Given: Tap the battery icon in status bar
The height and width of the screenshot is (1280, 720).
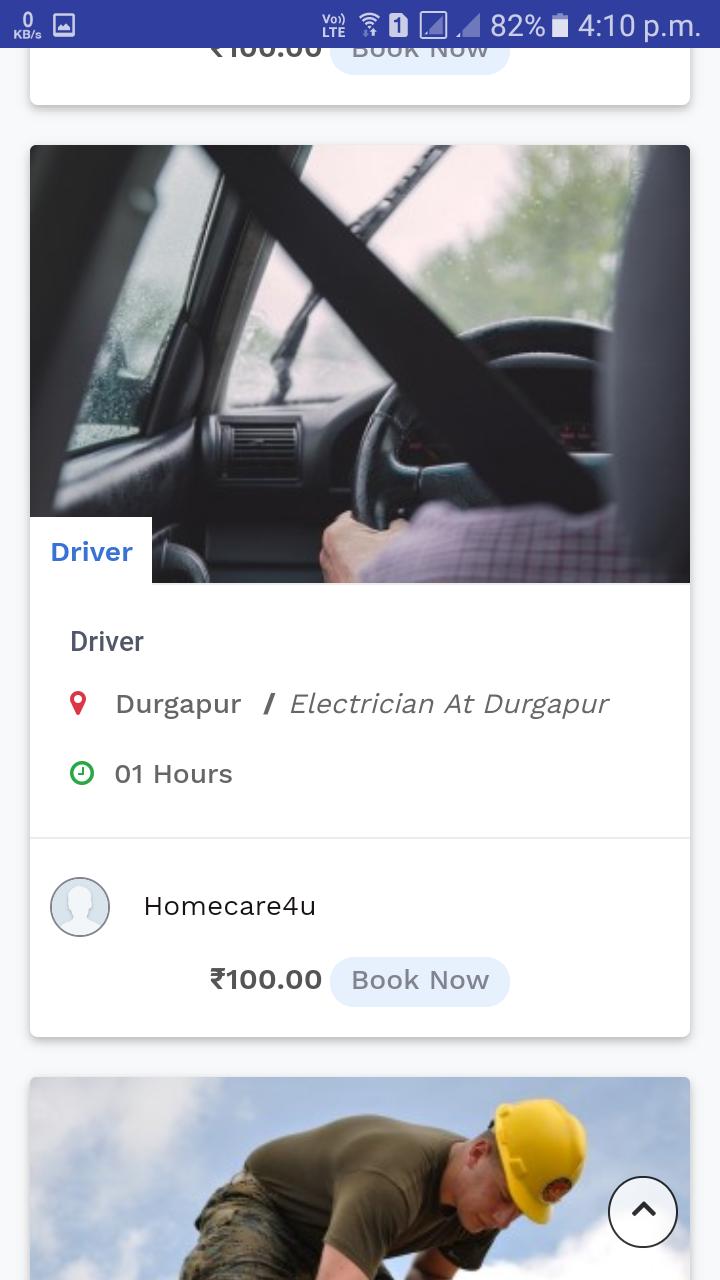Looking at the screenshot, I should (x=560, y=25).
